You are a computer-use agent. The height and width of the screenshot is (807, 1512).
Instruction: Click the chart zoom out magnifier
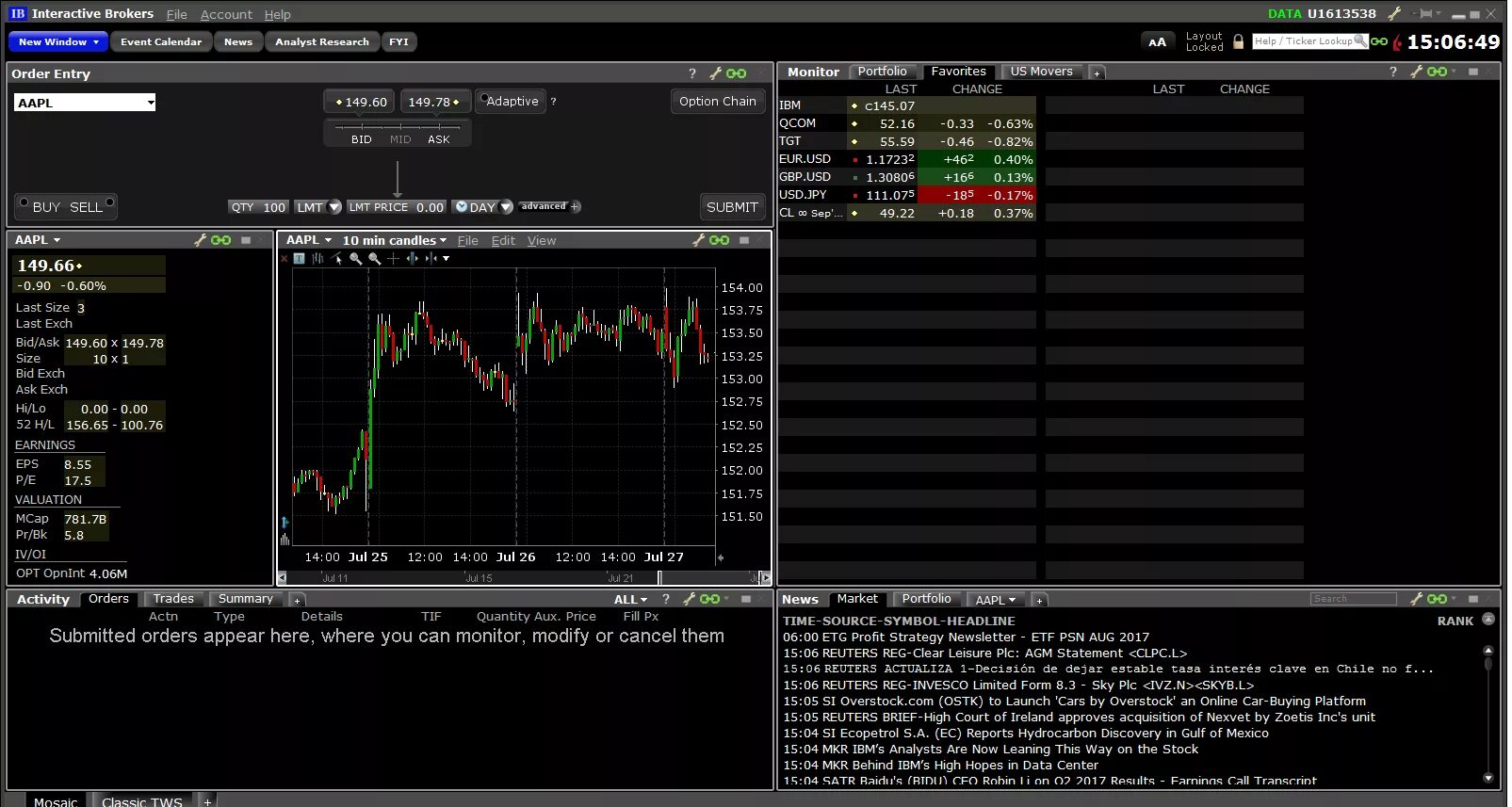click(x=375, y=258)
